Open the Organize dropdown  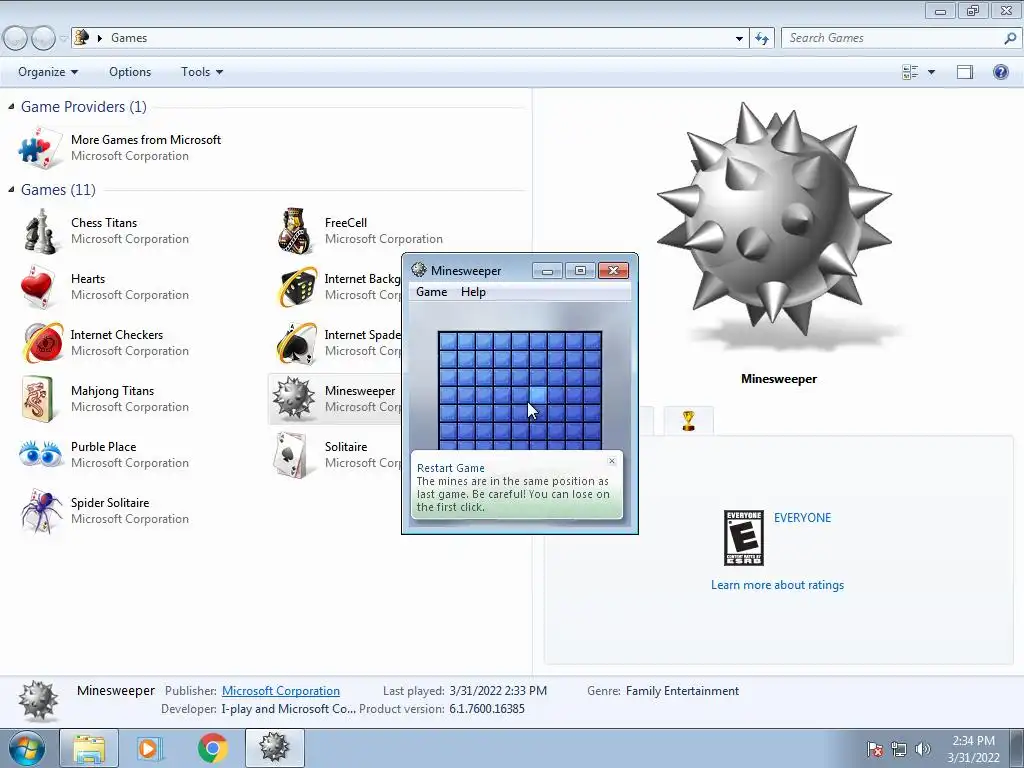[x=48, y=72]
